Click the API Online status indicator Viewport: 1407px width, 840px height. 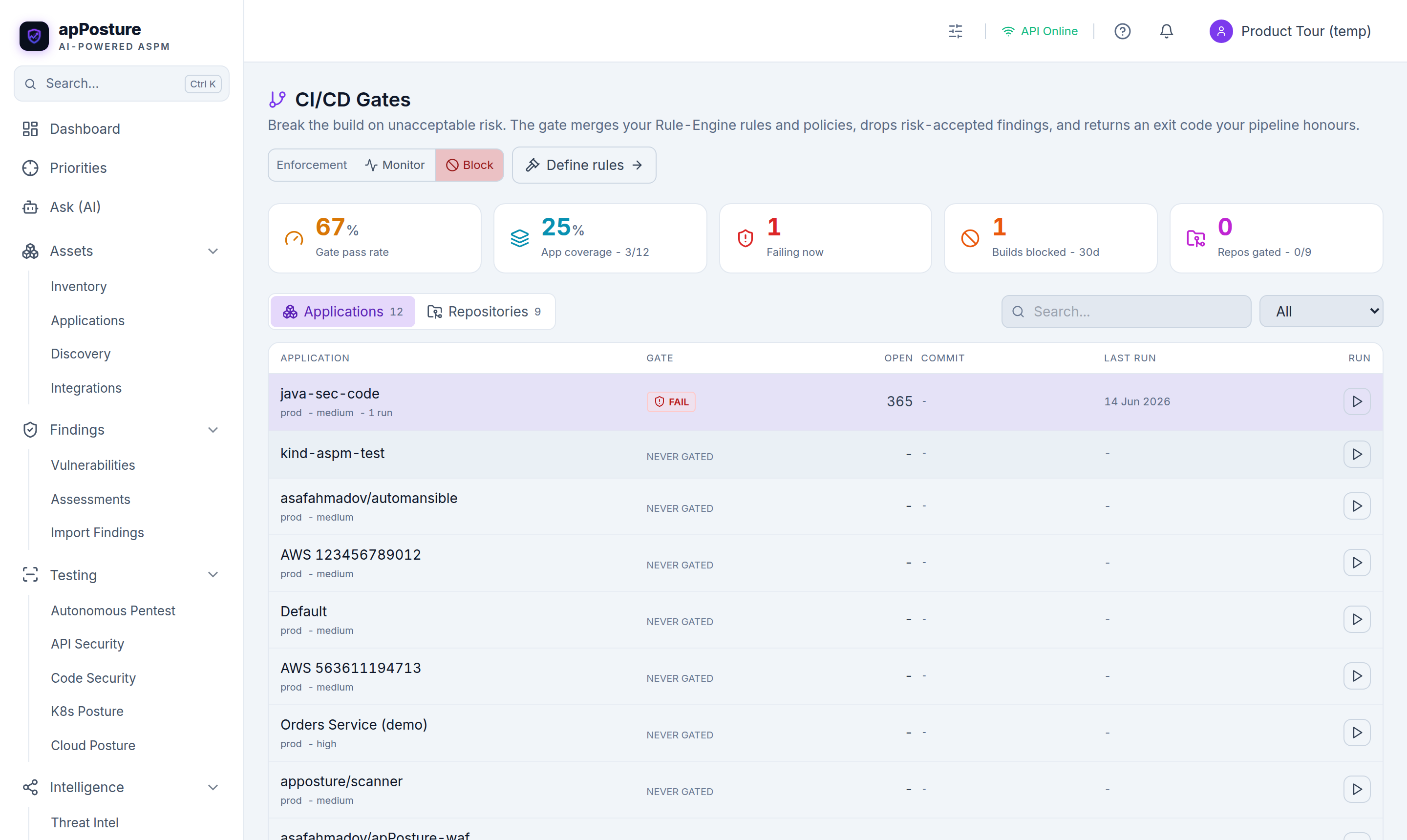coord(1040,31)
